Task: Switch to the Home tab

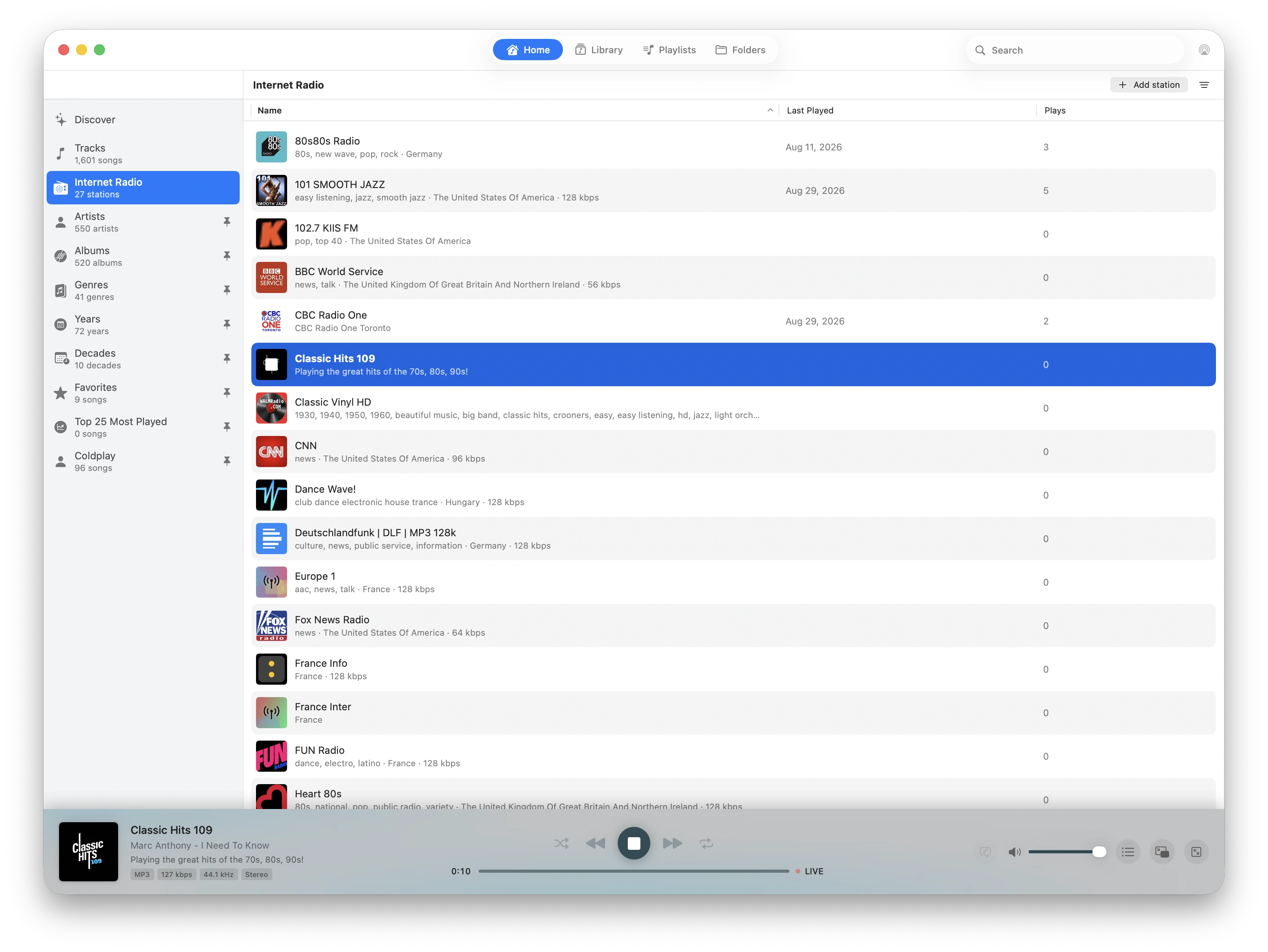Action: click(528, 50)
